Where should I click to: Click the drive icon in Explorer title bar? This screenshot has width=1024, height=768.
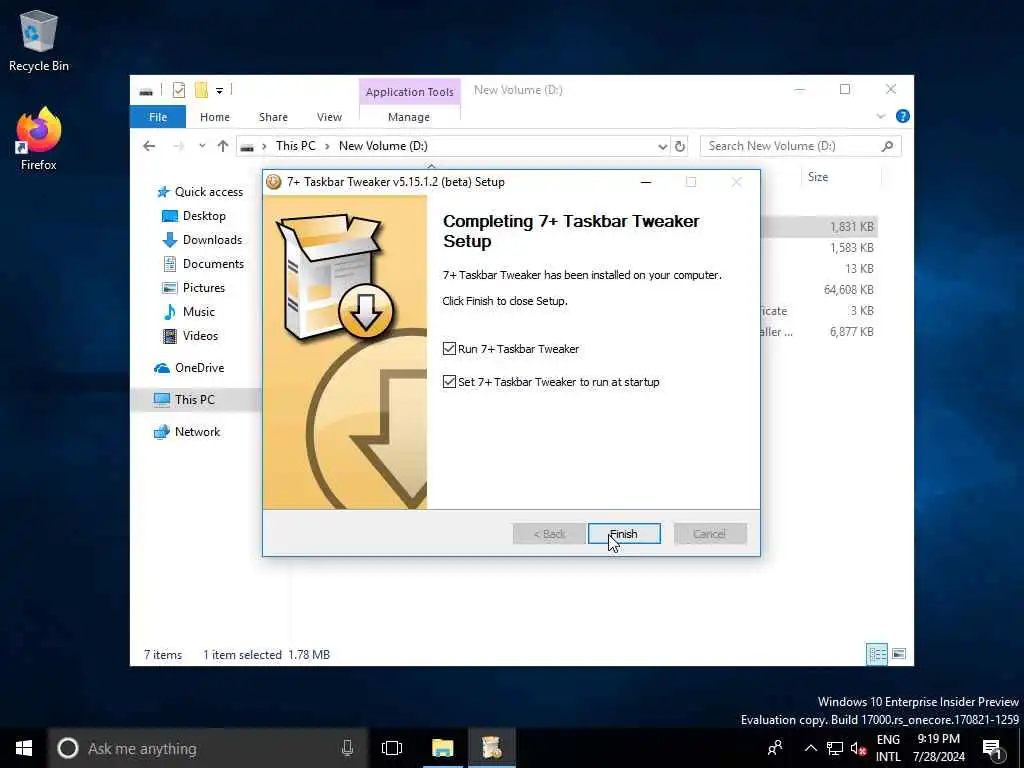point(146,91)
